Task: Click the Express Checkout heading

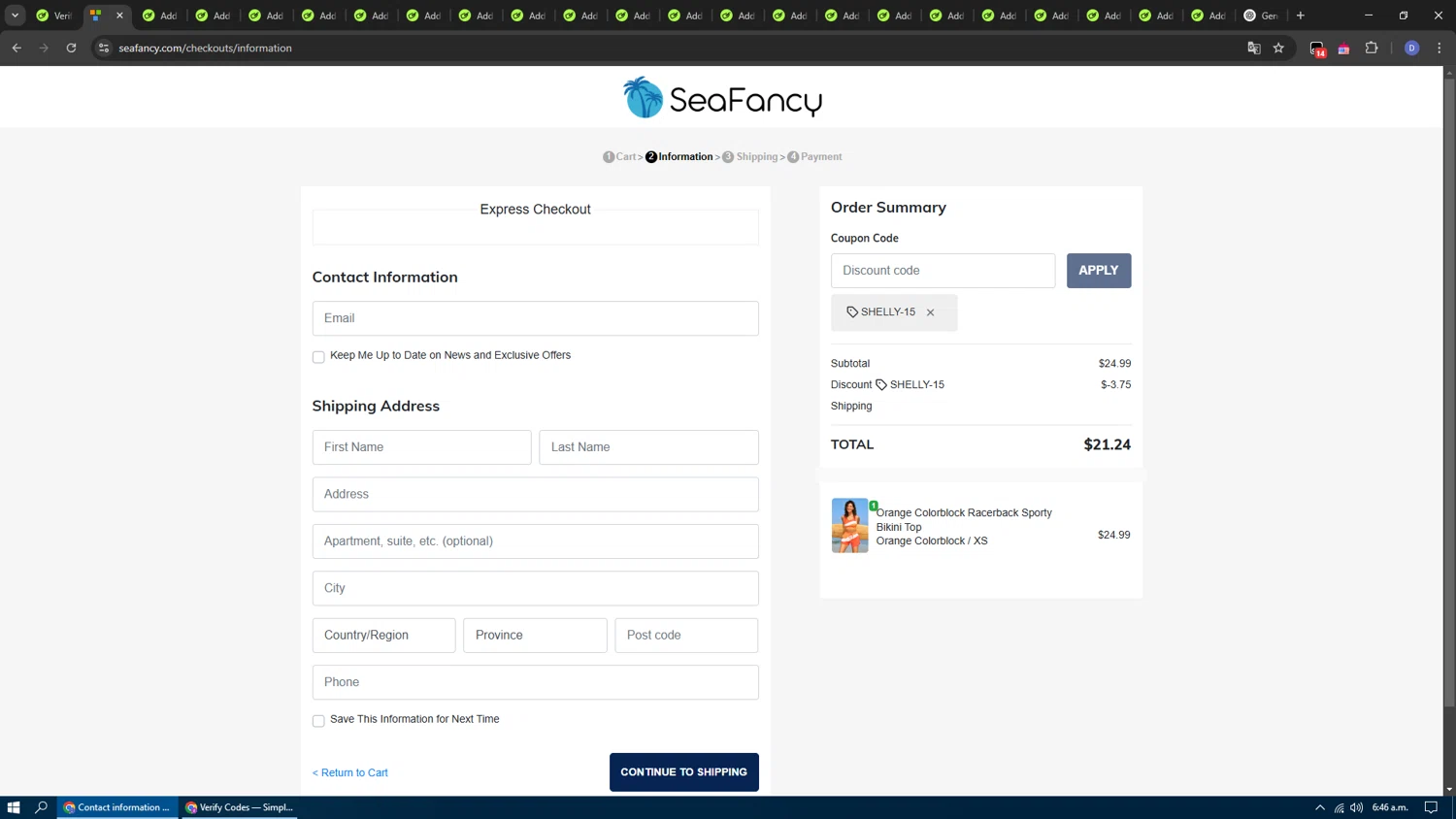Action: [535, 210]
